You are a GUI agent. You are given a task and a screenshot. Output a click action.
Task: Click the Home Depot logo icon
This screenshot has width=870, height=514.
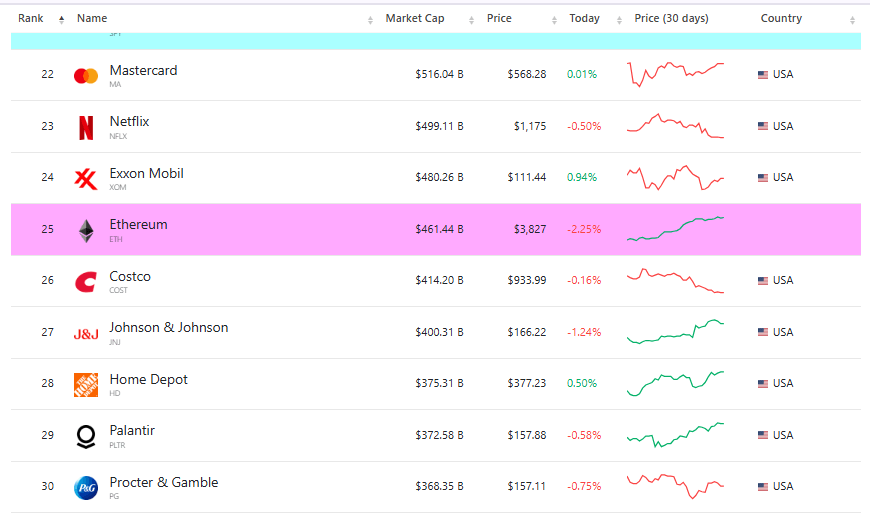click(x=86, y=385)
